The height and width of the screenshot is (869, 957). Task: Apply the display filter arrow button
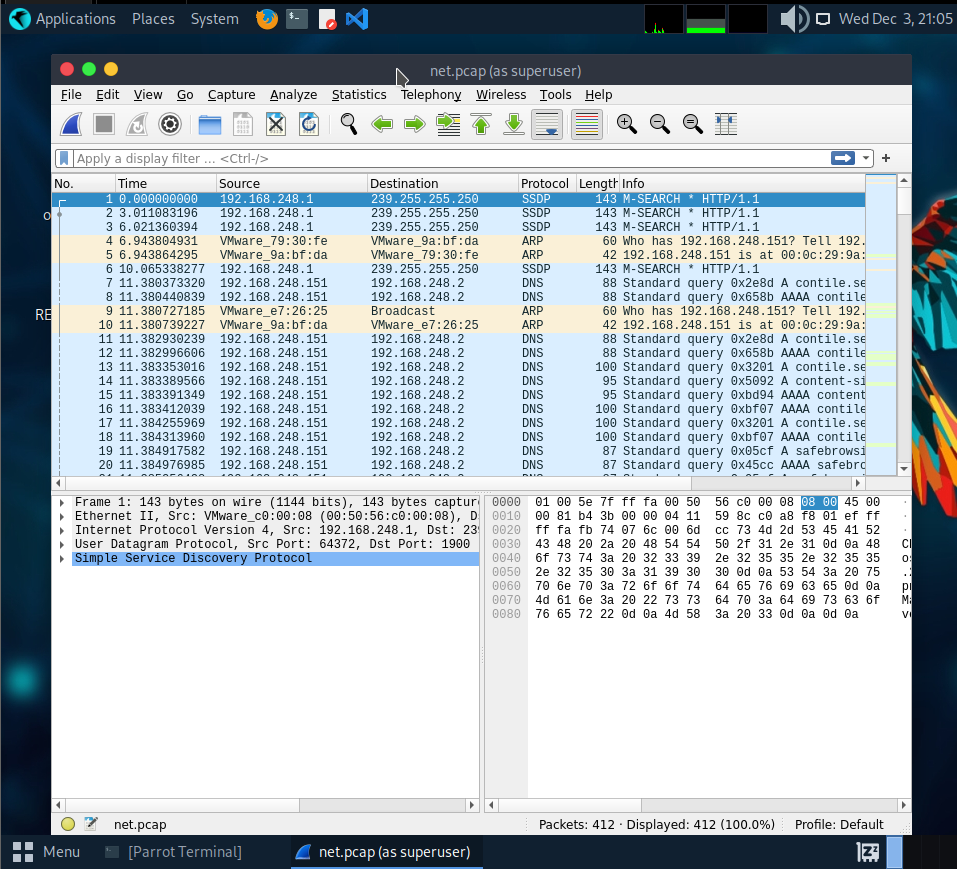click(842, 158)
